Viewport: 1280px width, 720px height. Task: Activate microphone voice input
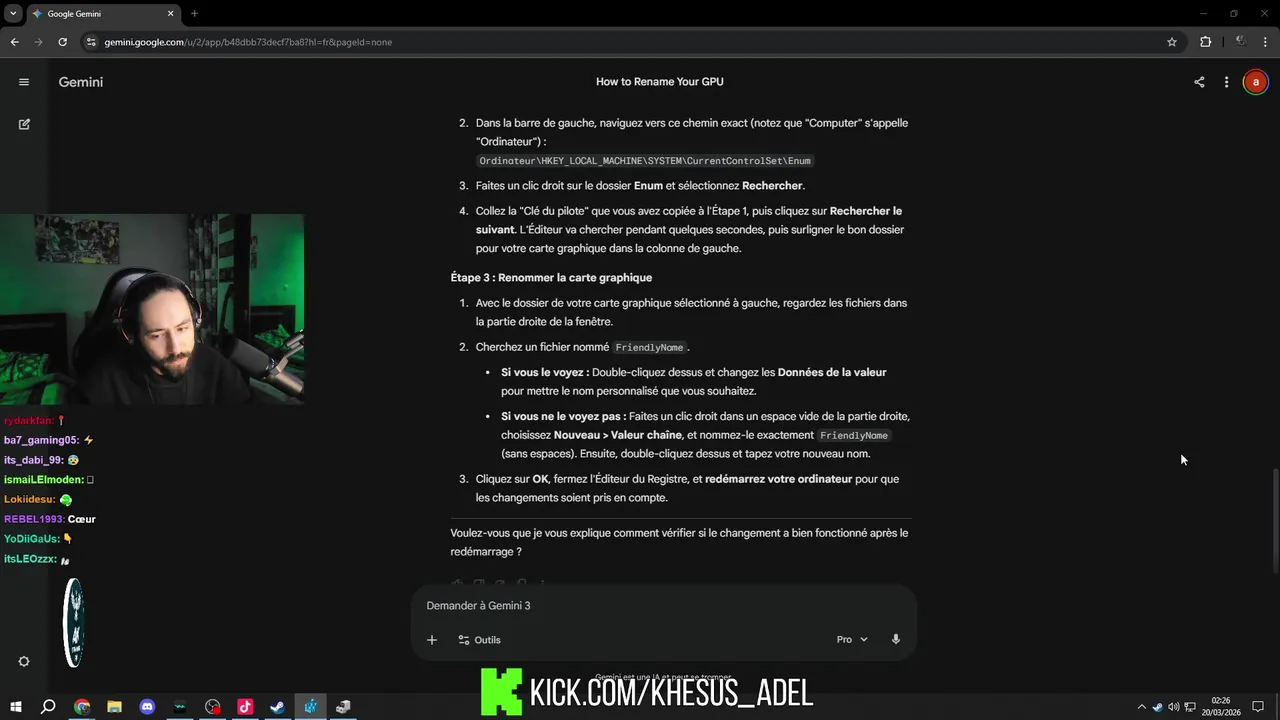[x=896, y=640]
